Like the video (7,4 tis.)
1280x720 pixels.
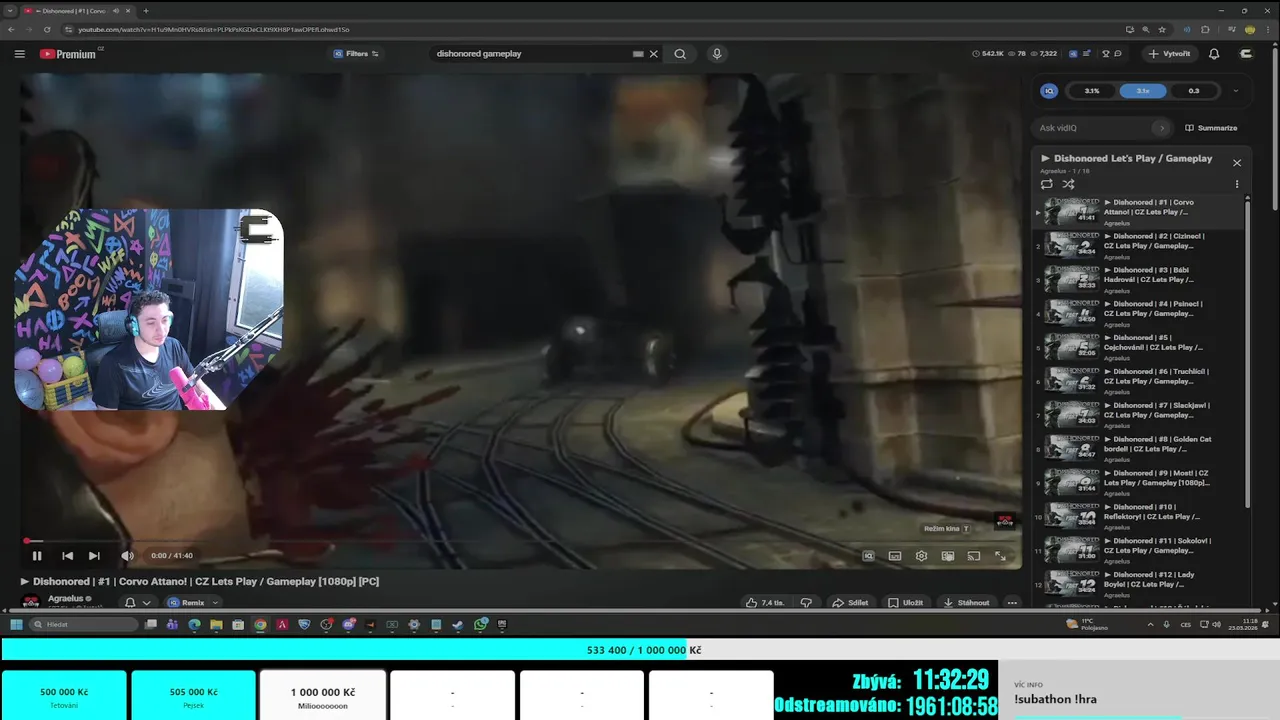point(765,603)
